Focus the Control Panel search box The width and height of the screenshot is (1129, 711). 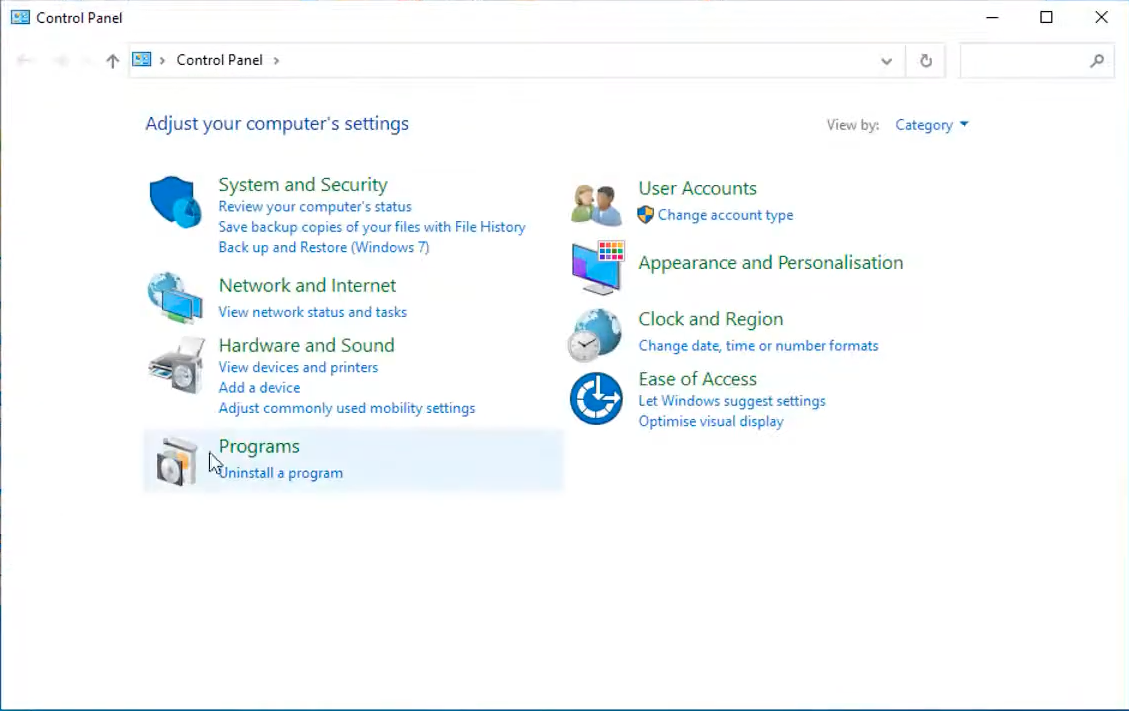(x=1025, y=61)
